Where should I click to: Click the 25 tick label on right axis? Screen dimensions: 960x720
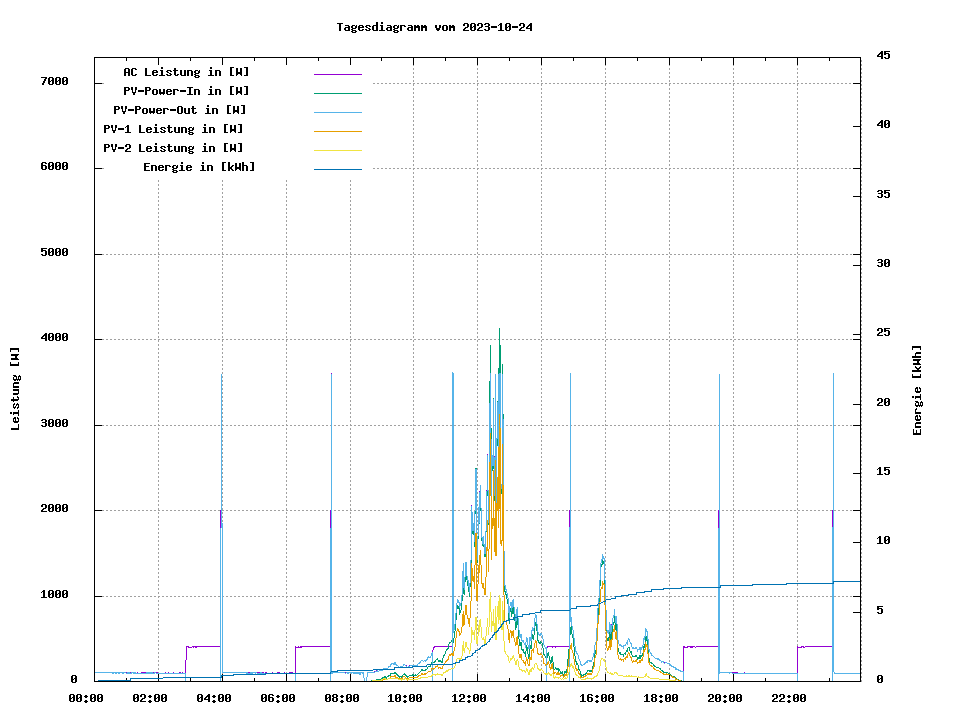tap(883, 333)
